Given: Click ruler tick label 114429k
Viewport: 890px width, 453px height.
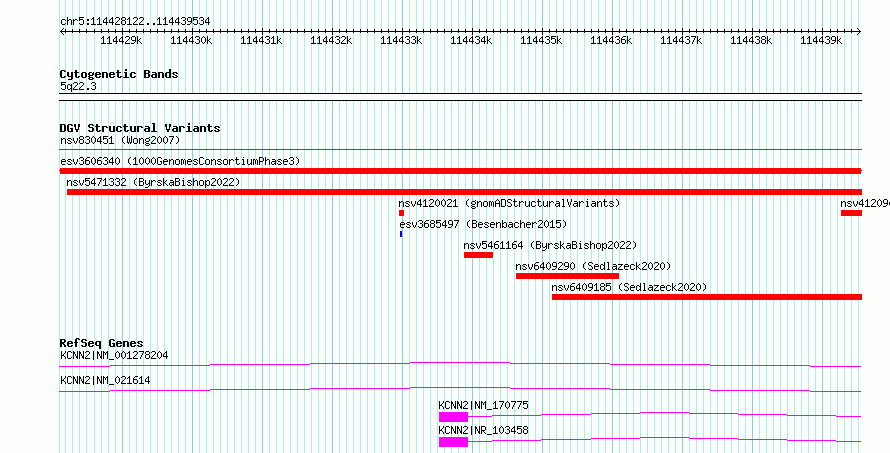Looking at the screenshot, I should click(x=121, y=40).
